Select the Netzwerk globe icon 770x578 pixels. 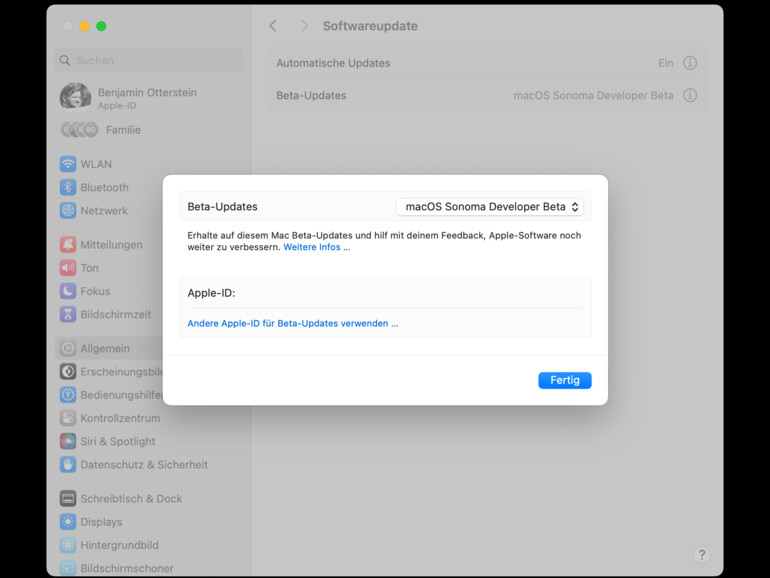pos(68,211)
